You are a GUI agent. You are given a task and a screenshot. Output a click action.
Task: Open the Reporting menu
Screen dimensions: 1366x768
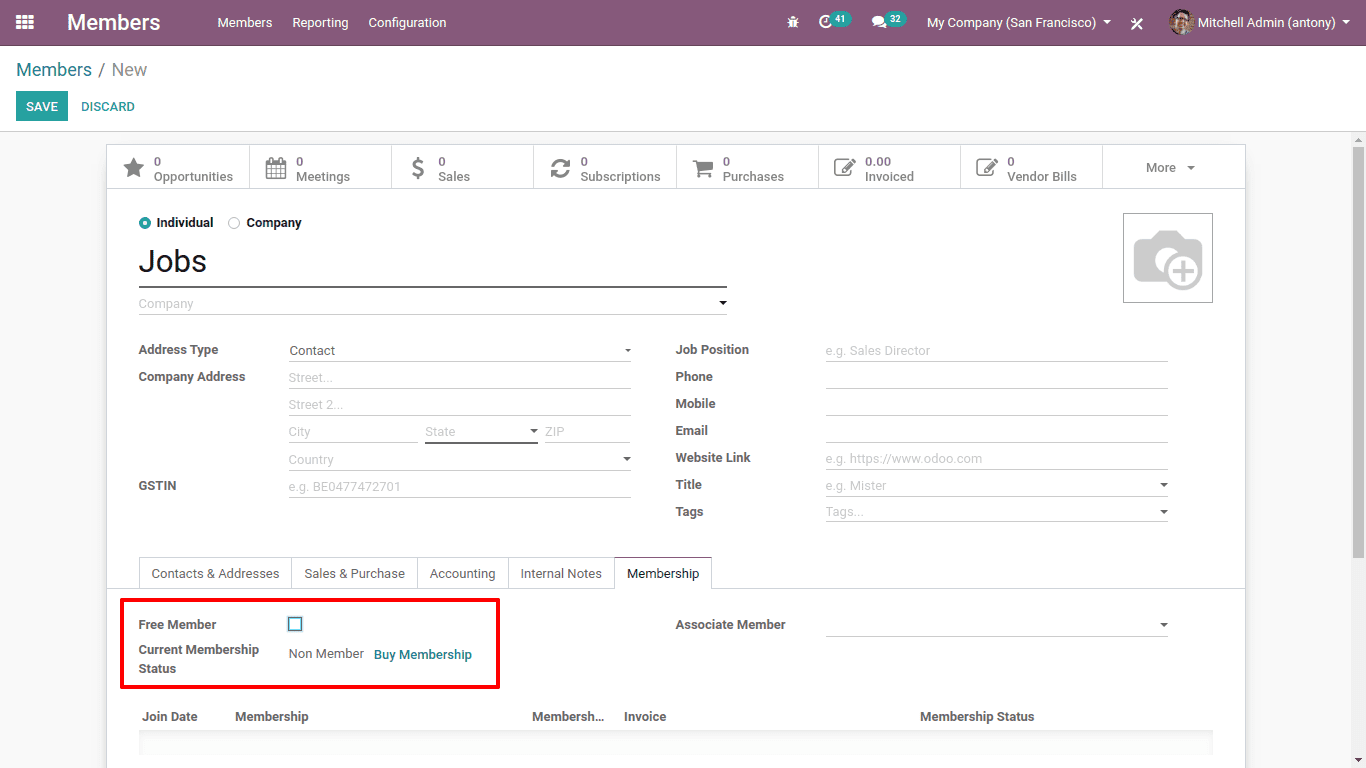pyautogui.click(x=320, y=22)
